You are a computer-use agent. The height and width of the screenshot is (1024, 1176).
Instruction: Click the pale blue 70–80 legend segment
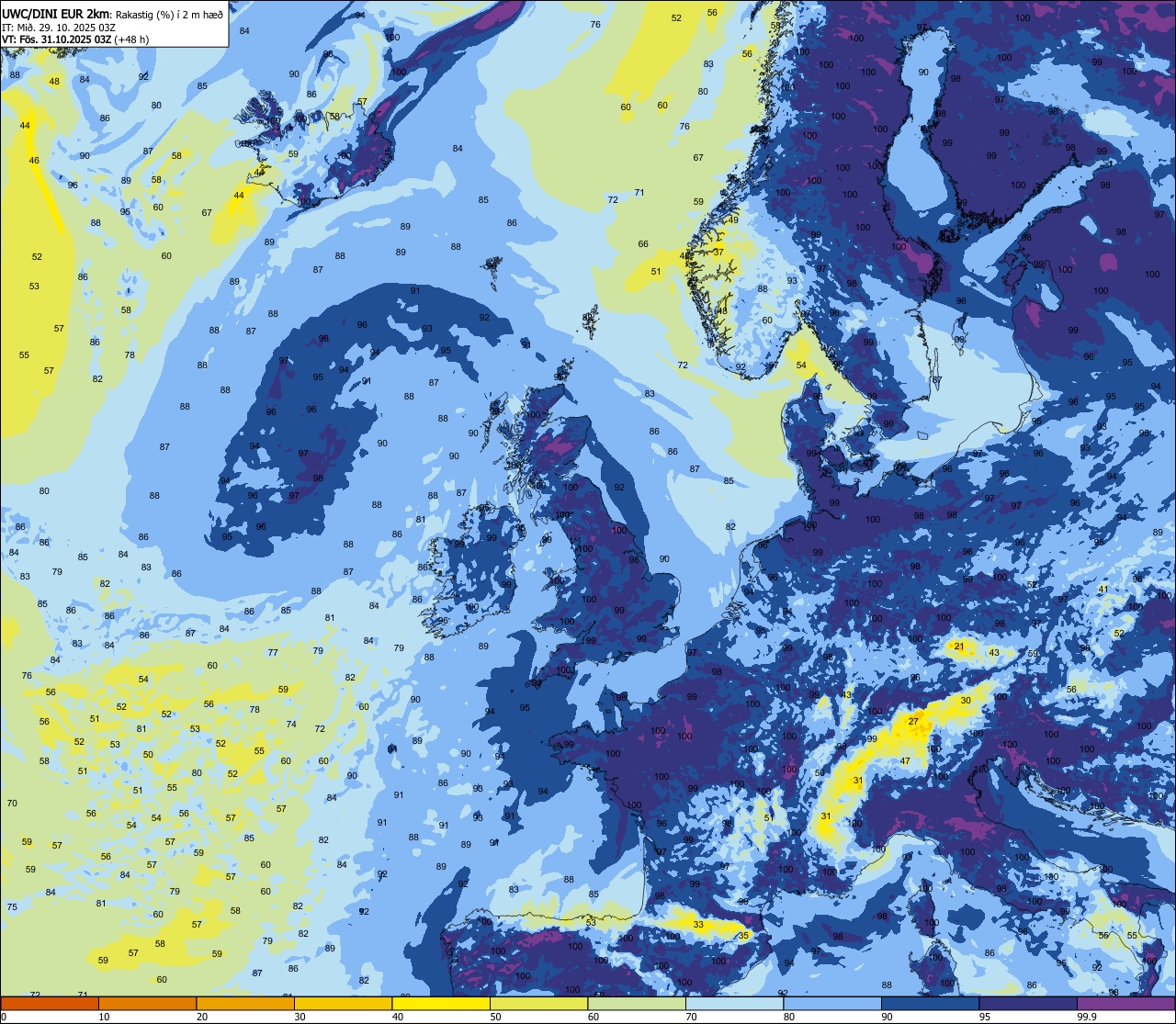[734, 1003]
